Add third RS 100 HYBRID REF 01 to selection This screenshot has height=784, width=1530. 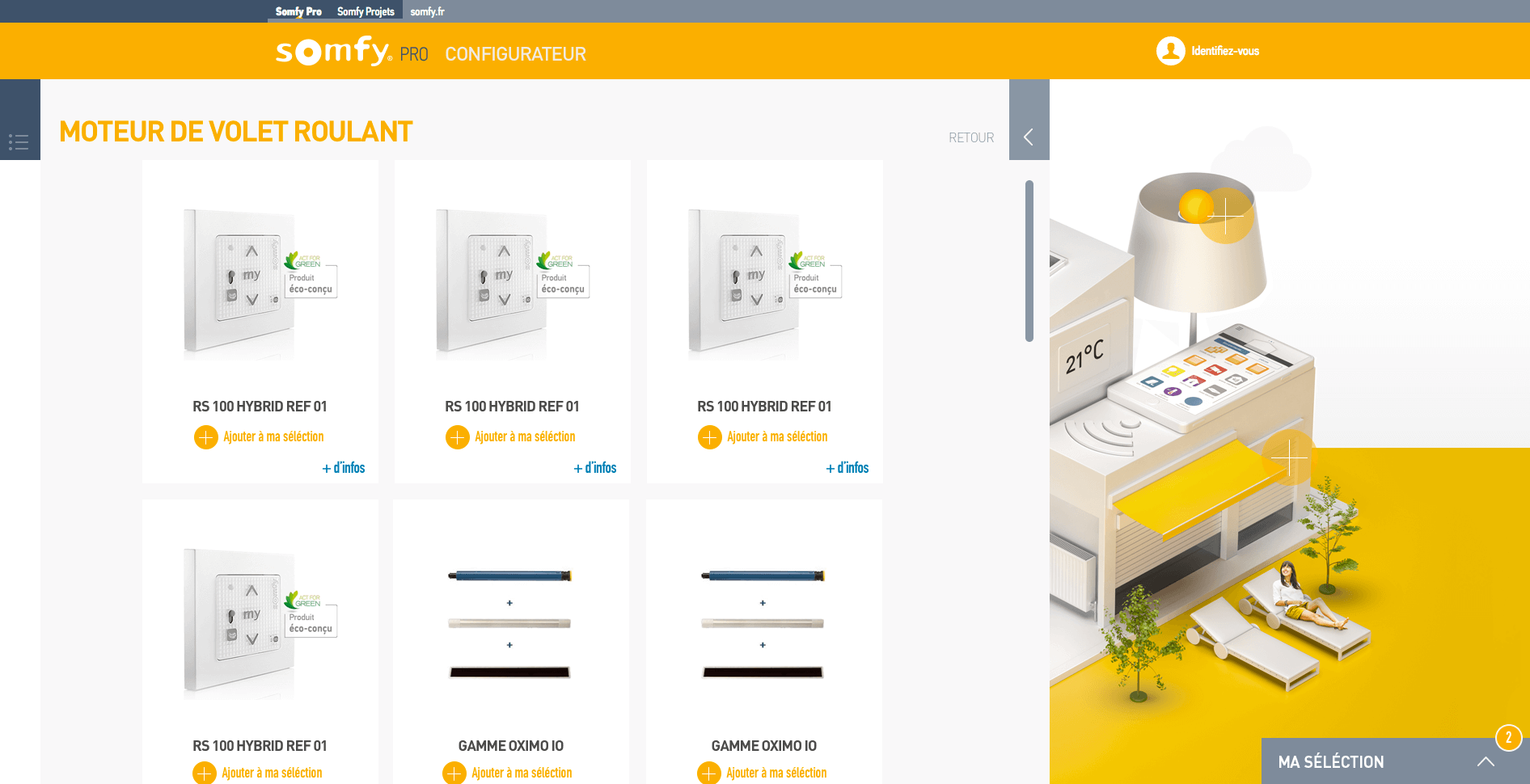click(777, 436)
